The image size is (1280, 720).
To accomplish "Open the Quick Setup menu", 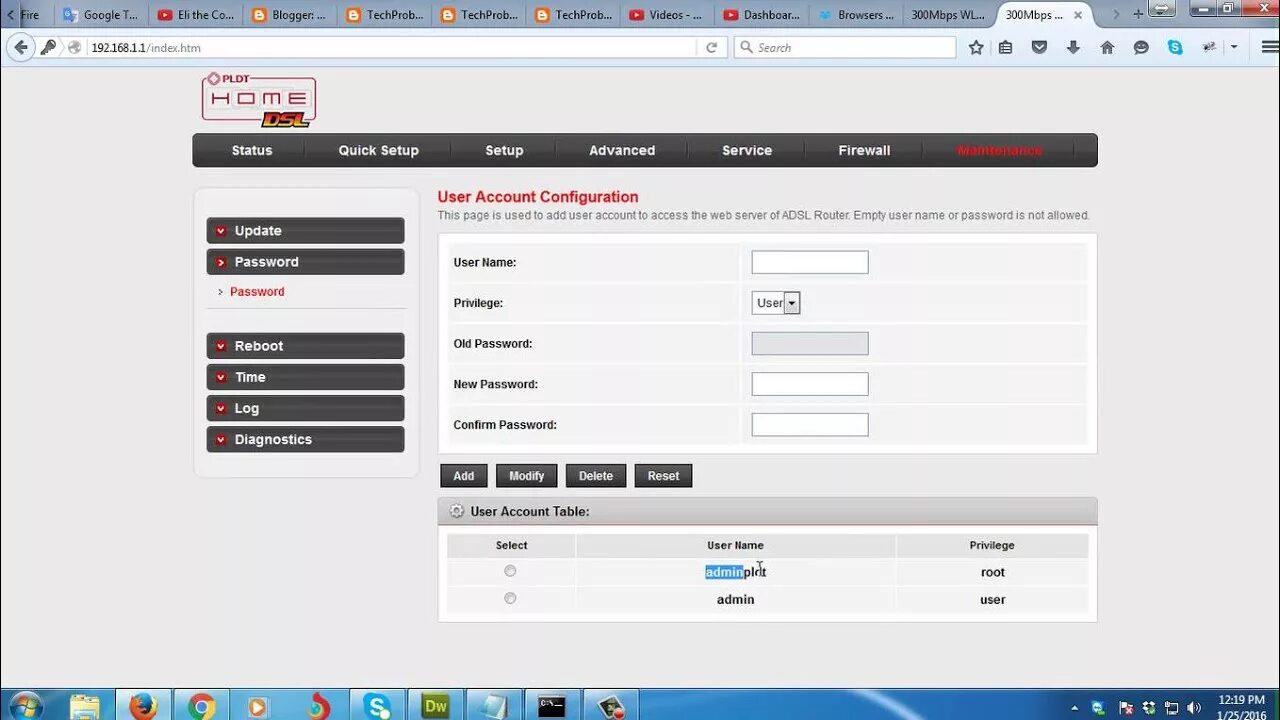I will [378, 150].
